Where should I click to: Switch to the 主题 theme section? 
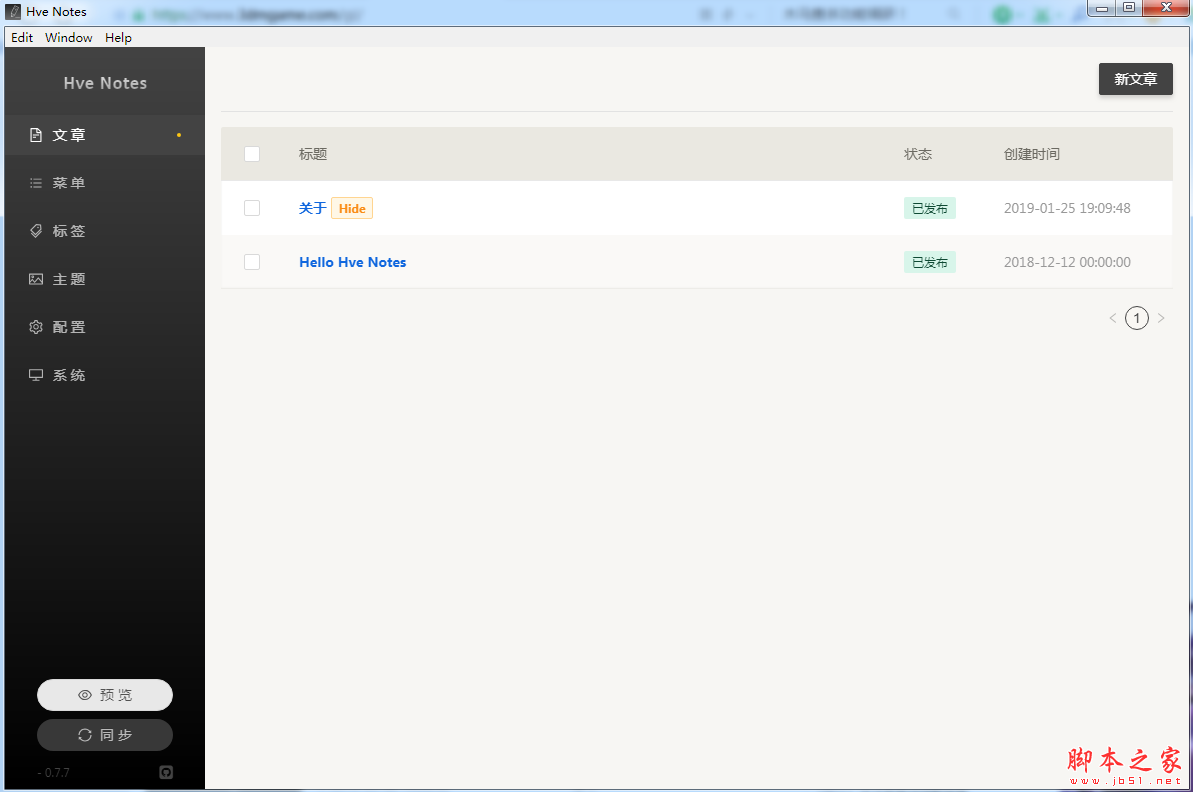point(105,279)
